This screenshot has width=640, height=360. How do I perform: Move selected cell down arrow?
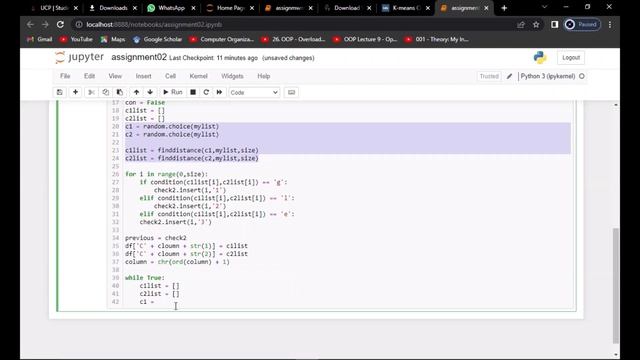(150, 92)
